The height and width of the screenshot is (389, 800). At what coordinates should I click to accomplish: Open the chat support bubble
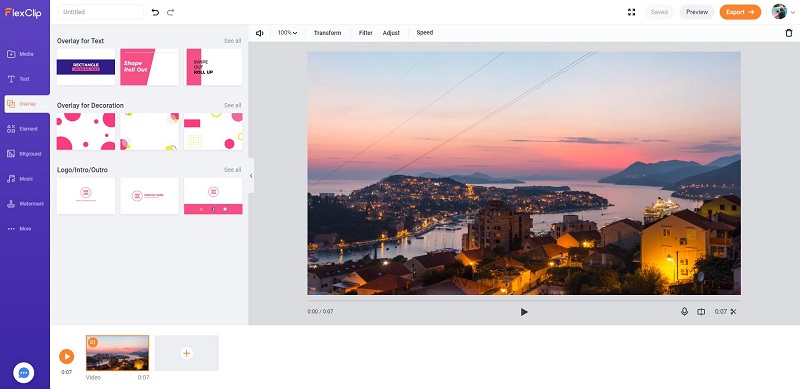pos(23,373)
